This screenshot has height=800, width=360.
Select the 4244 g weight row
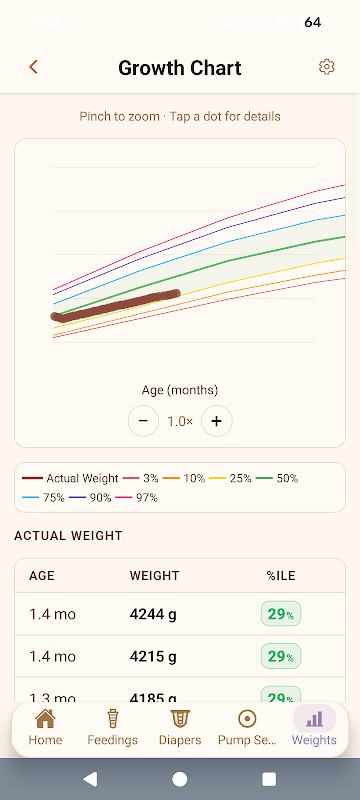point(180,614)
